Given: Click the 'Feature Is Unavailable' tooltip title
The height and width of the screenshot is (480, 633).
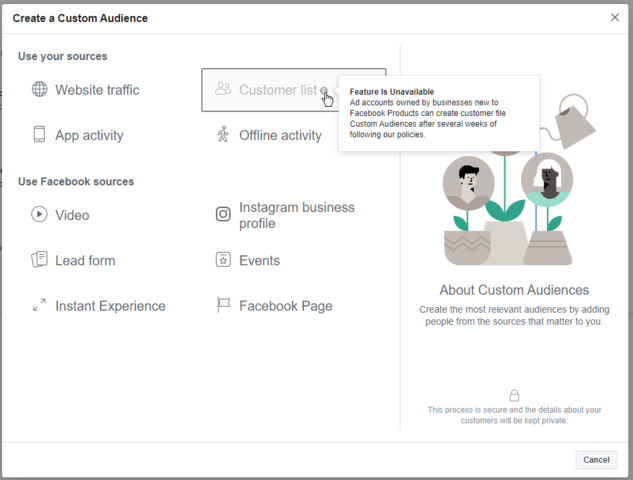Looking at the screenshot, I should pyautogui.click(x=392, y=92).
